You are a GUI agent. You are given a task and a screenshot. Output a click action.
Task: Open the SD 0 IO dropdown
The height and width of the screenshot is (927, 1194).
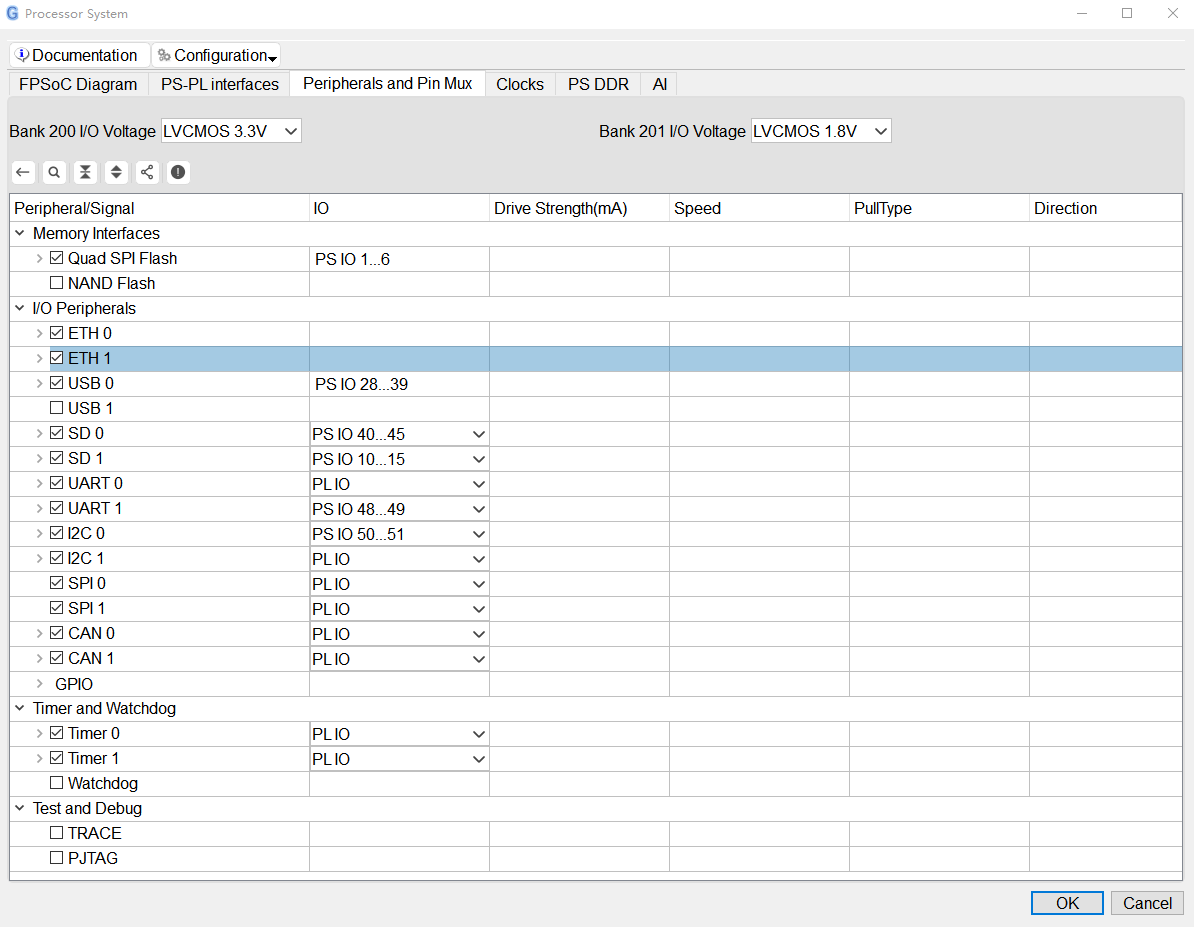(399, 434)
